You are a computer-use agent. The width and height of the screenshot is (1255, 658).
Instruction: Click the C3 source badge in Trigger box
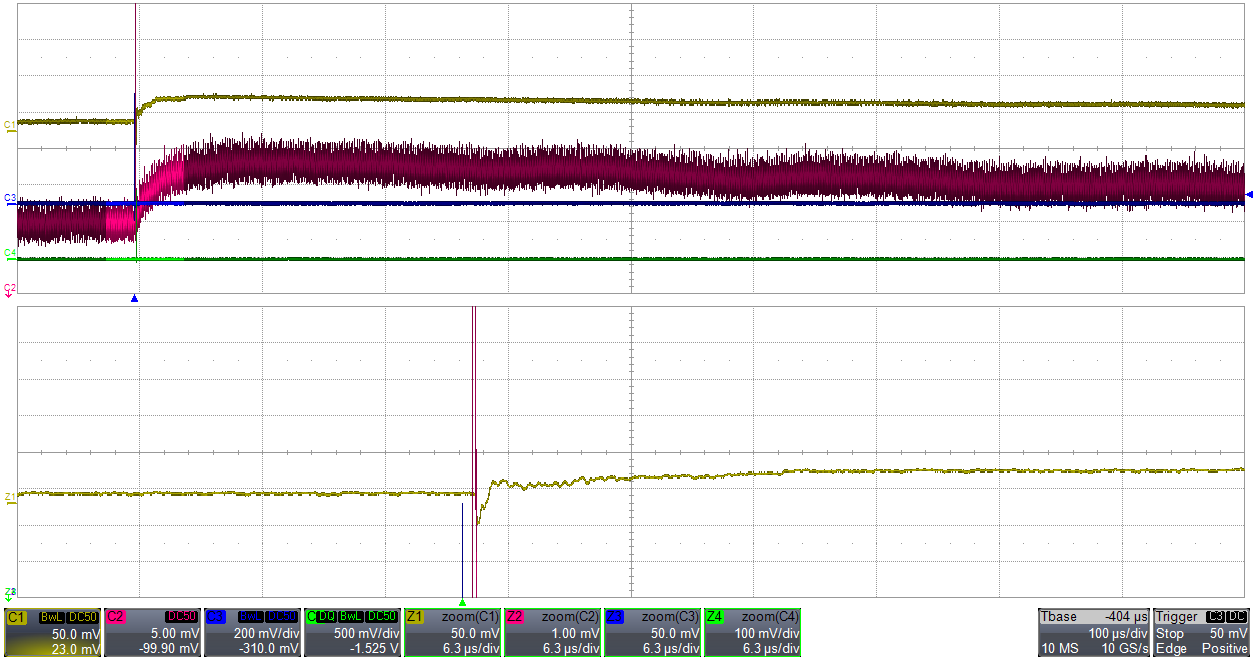(x=1216, y=617)
